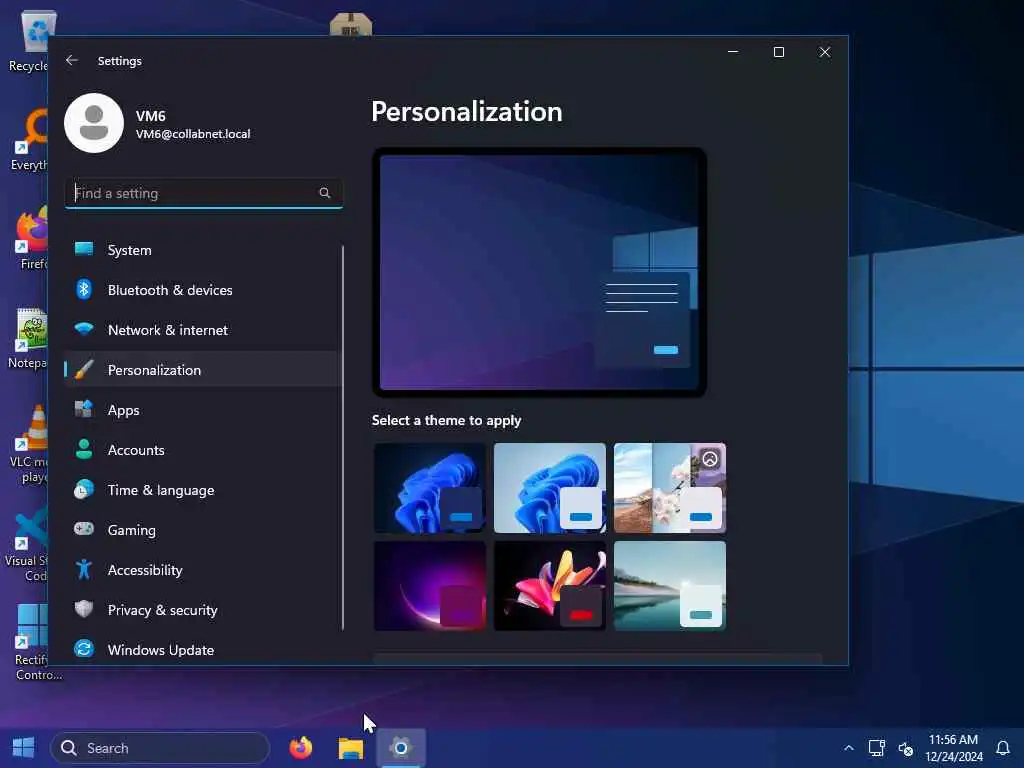The height and width of the screenshot is (768, 1024).
Task: Apply the colorful Captured Motion theme
Action: point(550,586)
